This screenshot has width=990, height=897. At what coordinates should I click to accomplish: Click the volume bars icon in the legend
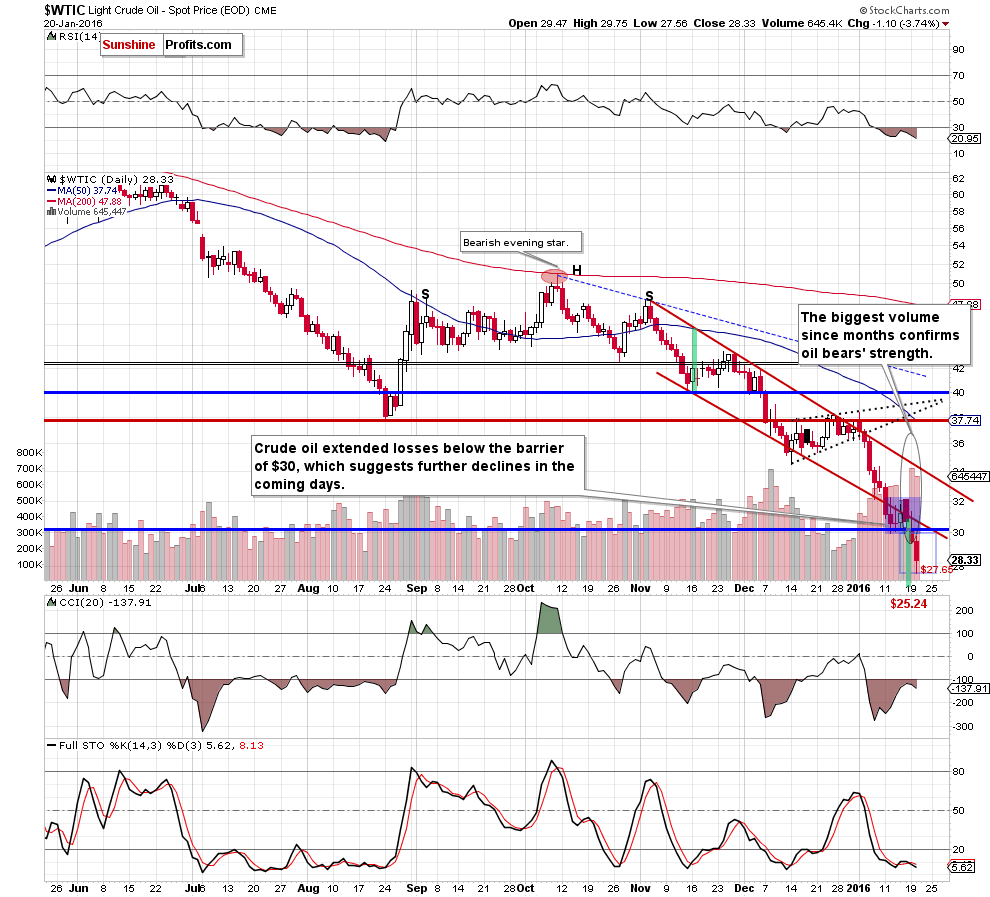pyautogui.click(x=51, y=211)
